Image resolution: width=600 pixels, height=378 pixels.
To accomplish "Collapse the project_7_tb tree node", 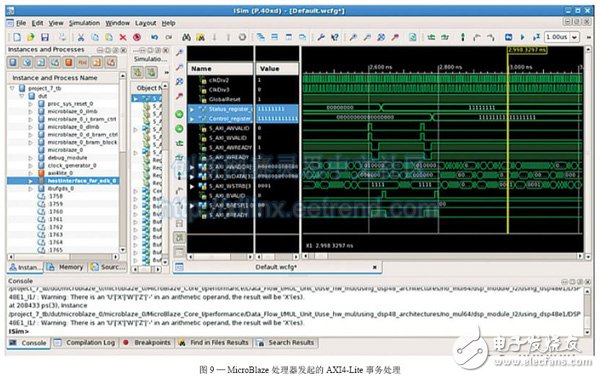I will coord(12,88).
